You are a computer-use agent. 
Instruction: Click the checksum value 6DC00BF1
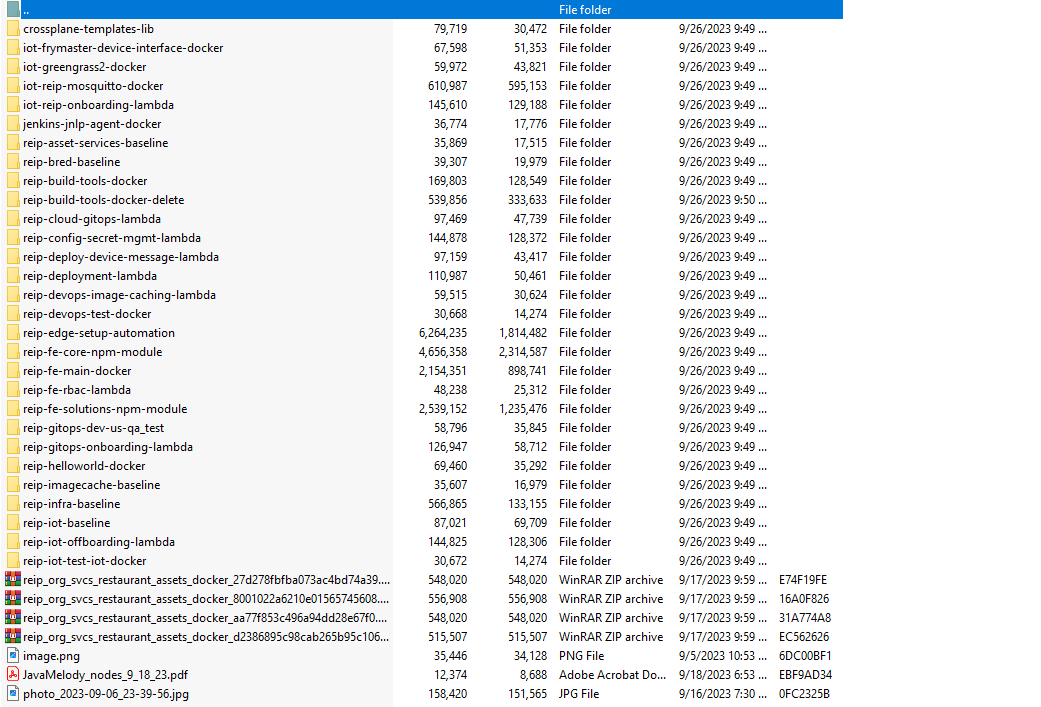pyautogui.click(x=805, y=656)
